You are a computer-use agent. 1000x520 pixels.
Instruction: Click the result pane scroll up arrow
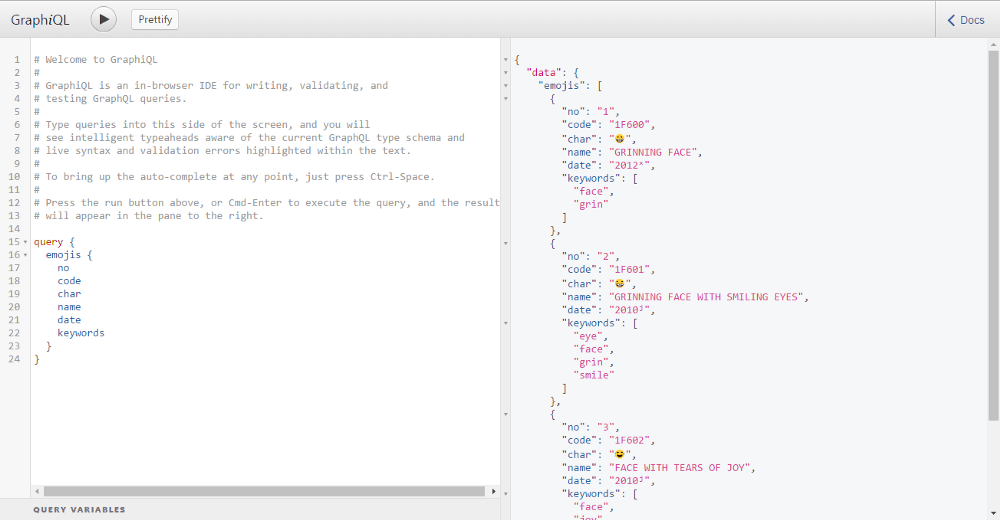994,45
